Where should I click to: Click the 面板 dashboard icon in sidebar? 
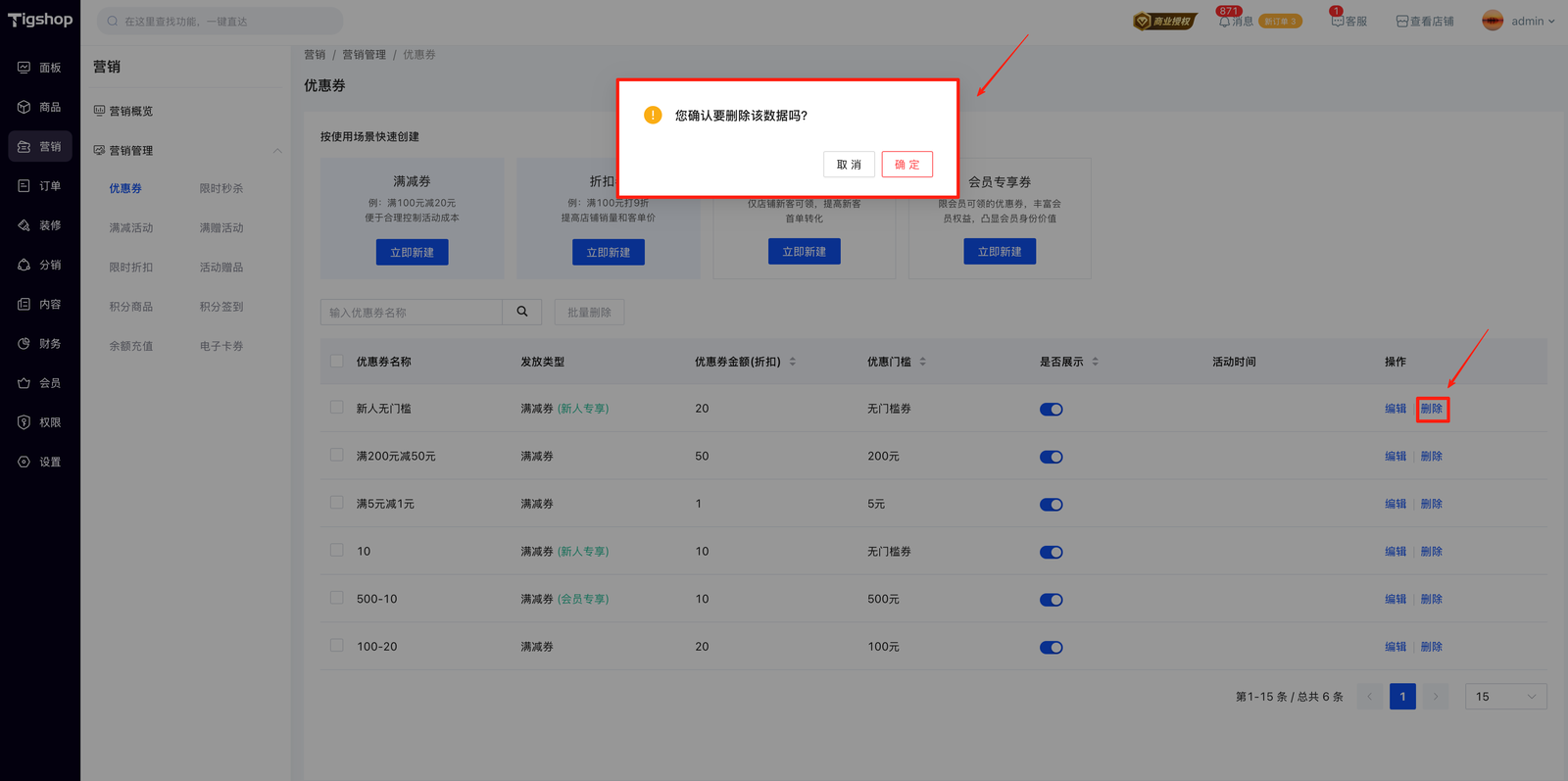24,68
